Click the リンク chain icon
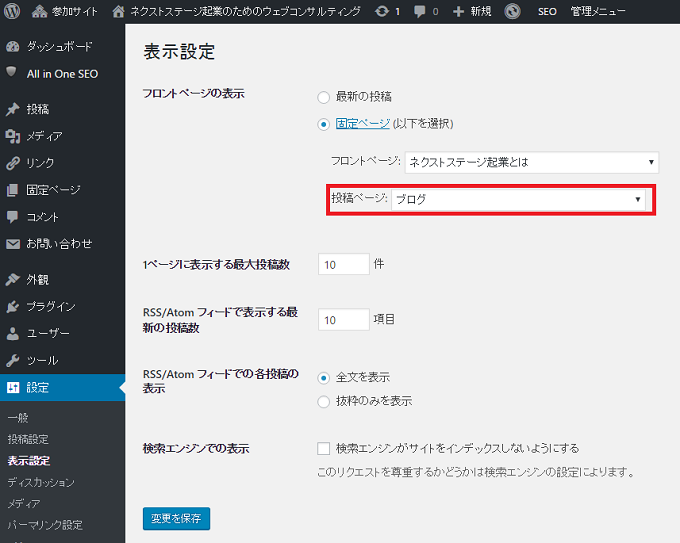This screenshot has width=680, height=543. pos(13,163)
